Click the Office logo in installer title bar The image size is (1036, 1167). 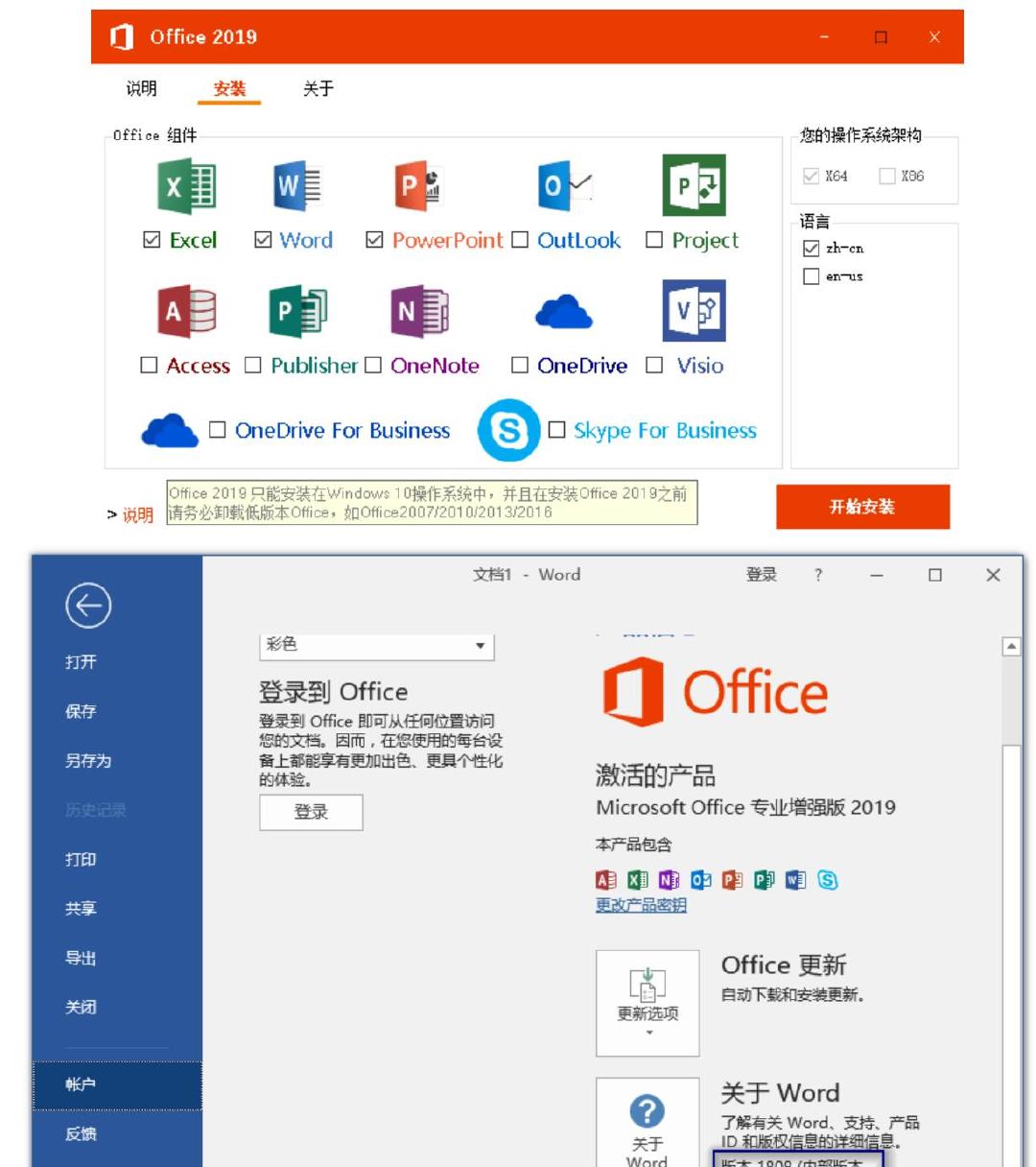coord(122,37)
